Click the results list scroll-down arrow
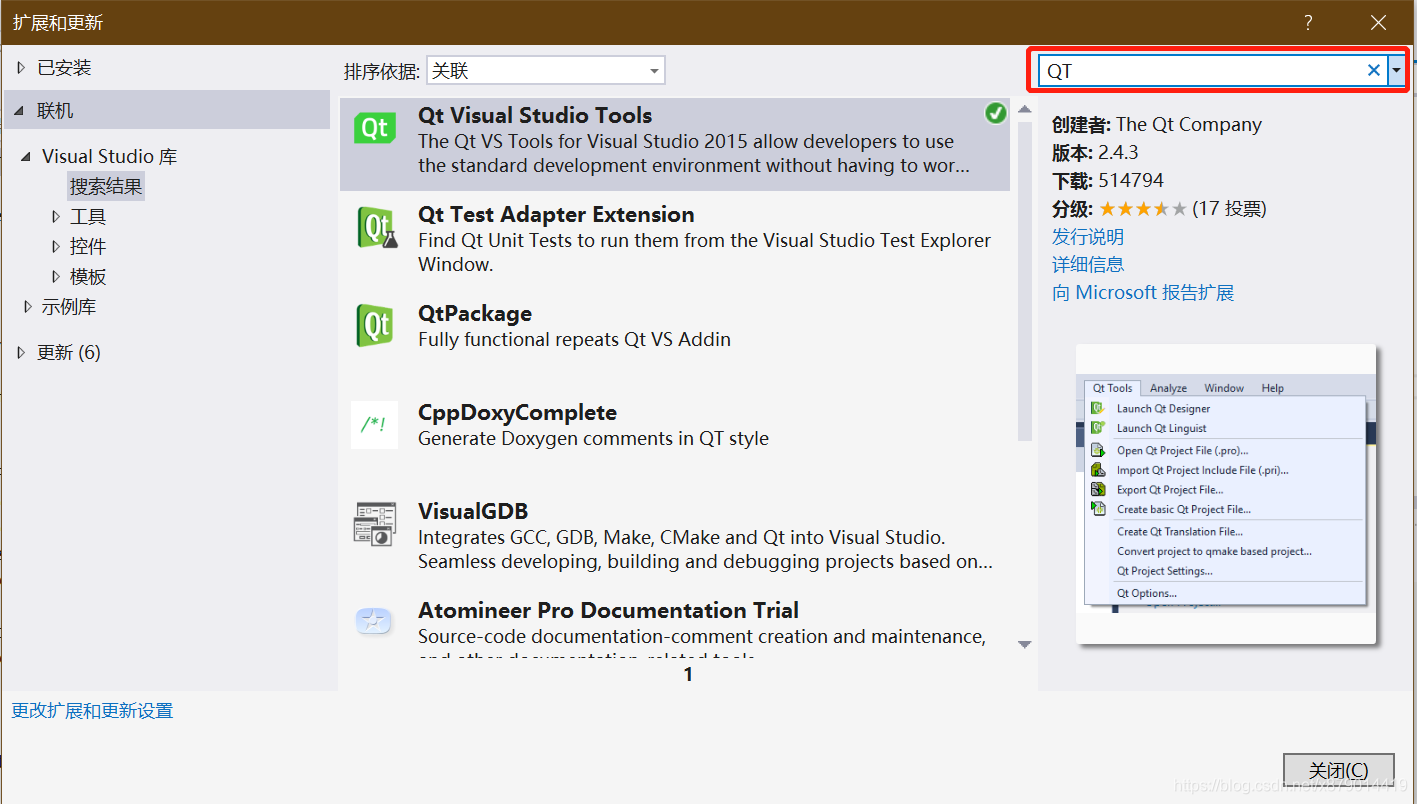1417x804 pixels. click(1025, 645)
